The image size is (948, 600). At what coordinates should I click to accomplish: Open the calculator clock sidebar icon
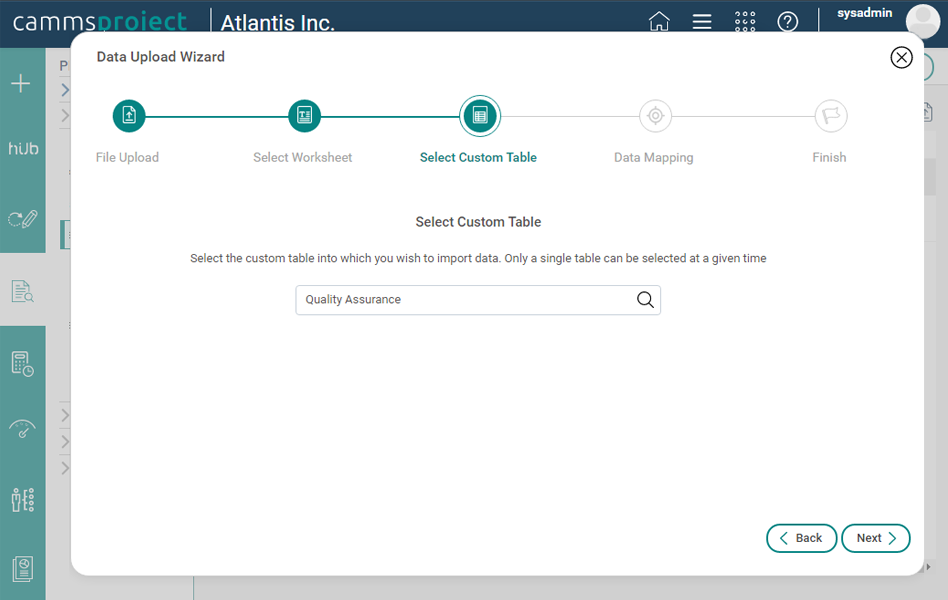point(23,364)
